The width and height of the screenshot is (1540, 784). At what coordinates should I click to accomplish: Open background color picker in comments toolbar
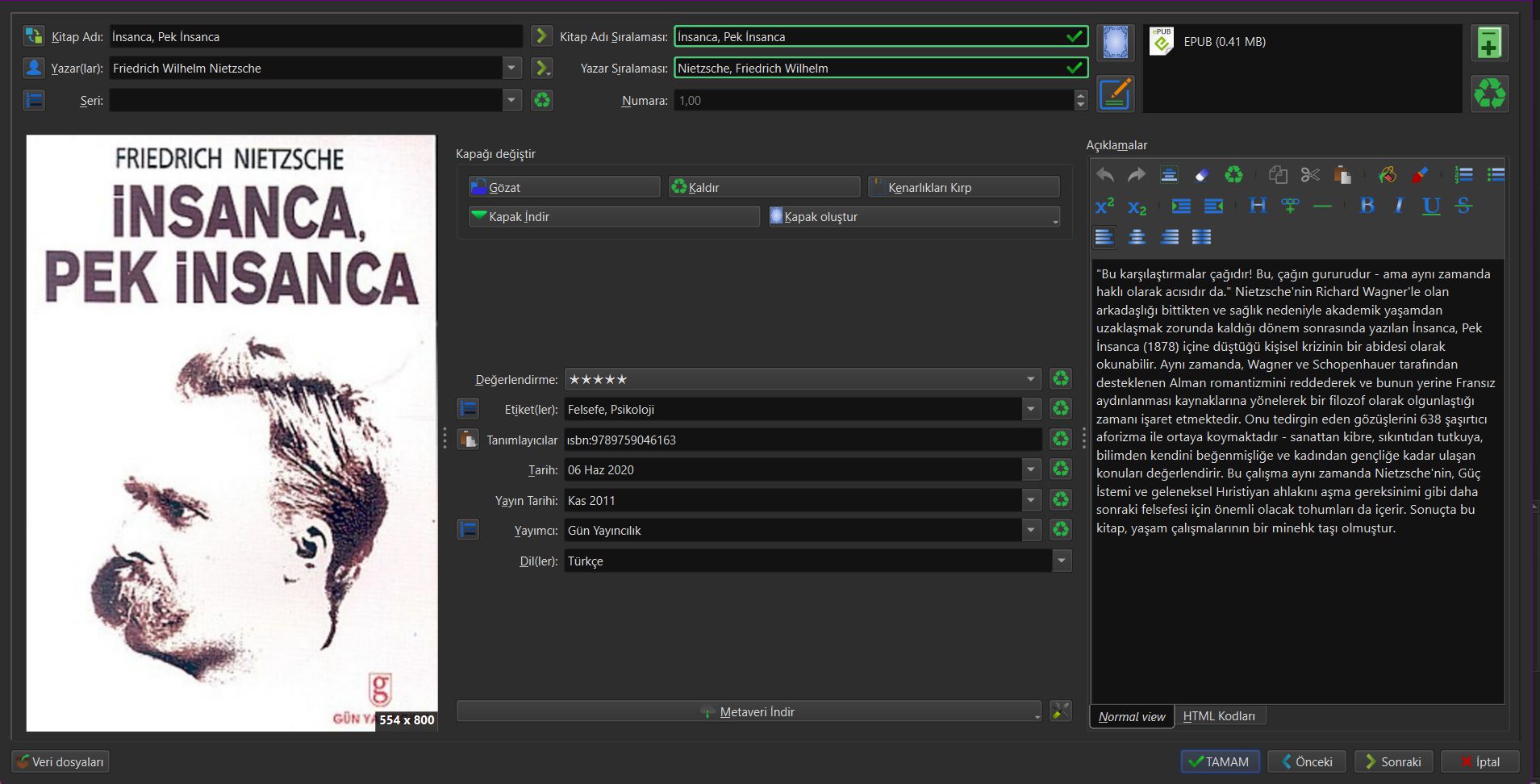pyautogui.click(x=1387, y=174)
